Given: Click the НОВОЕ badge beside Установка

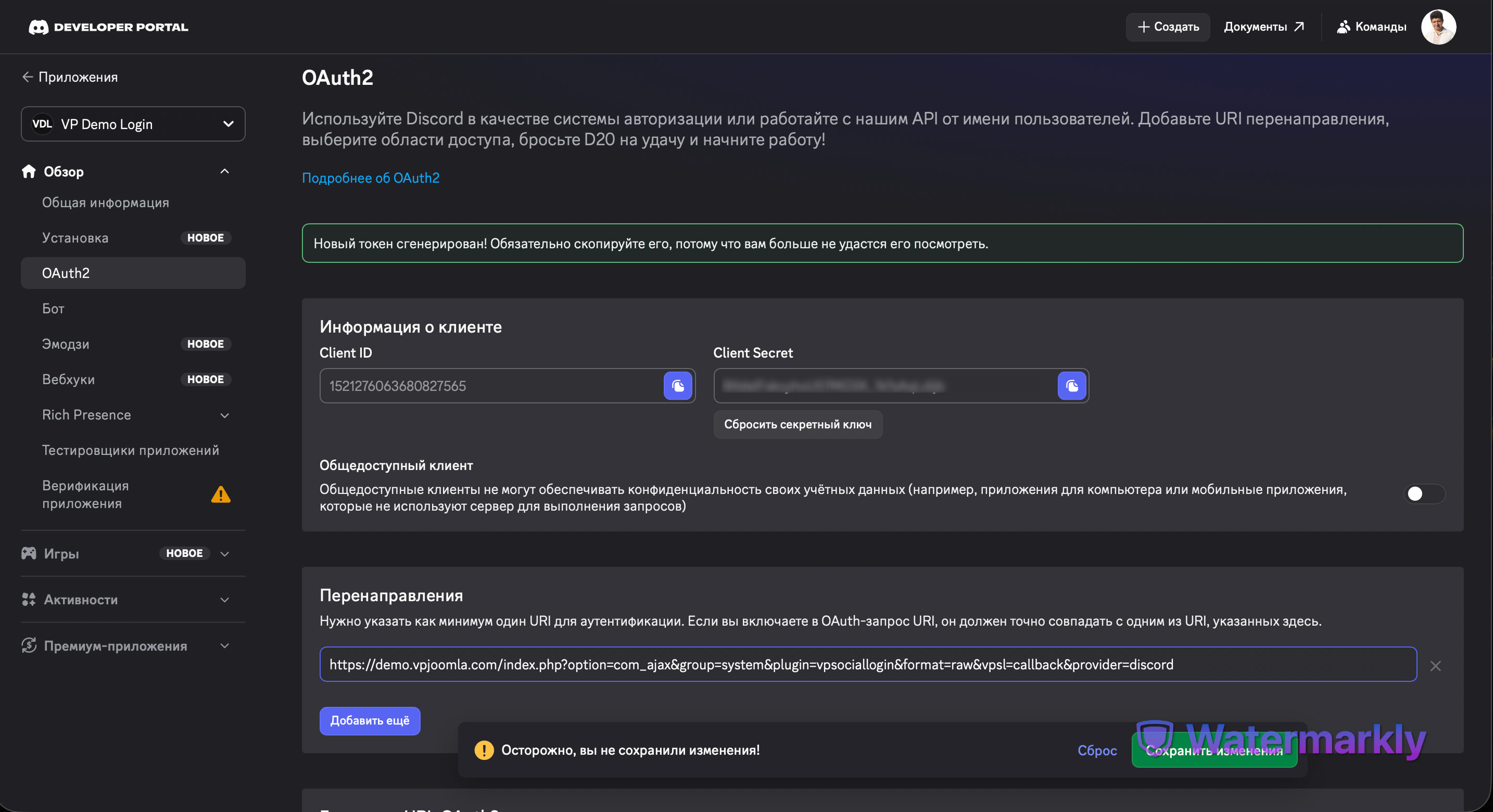Looking at the screenshot, I should pyautogui.click(x=206, y=238).
